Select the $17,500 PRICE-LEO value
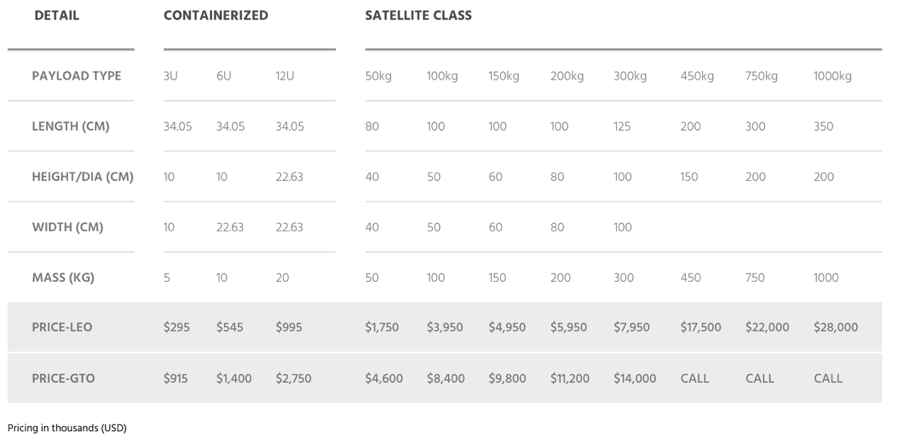 coord(701,327)
